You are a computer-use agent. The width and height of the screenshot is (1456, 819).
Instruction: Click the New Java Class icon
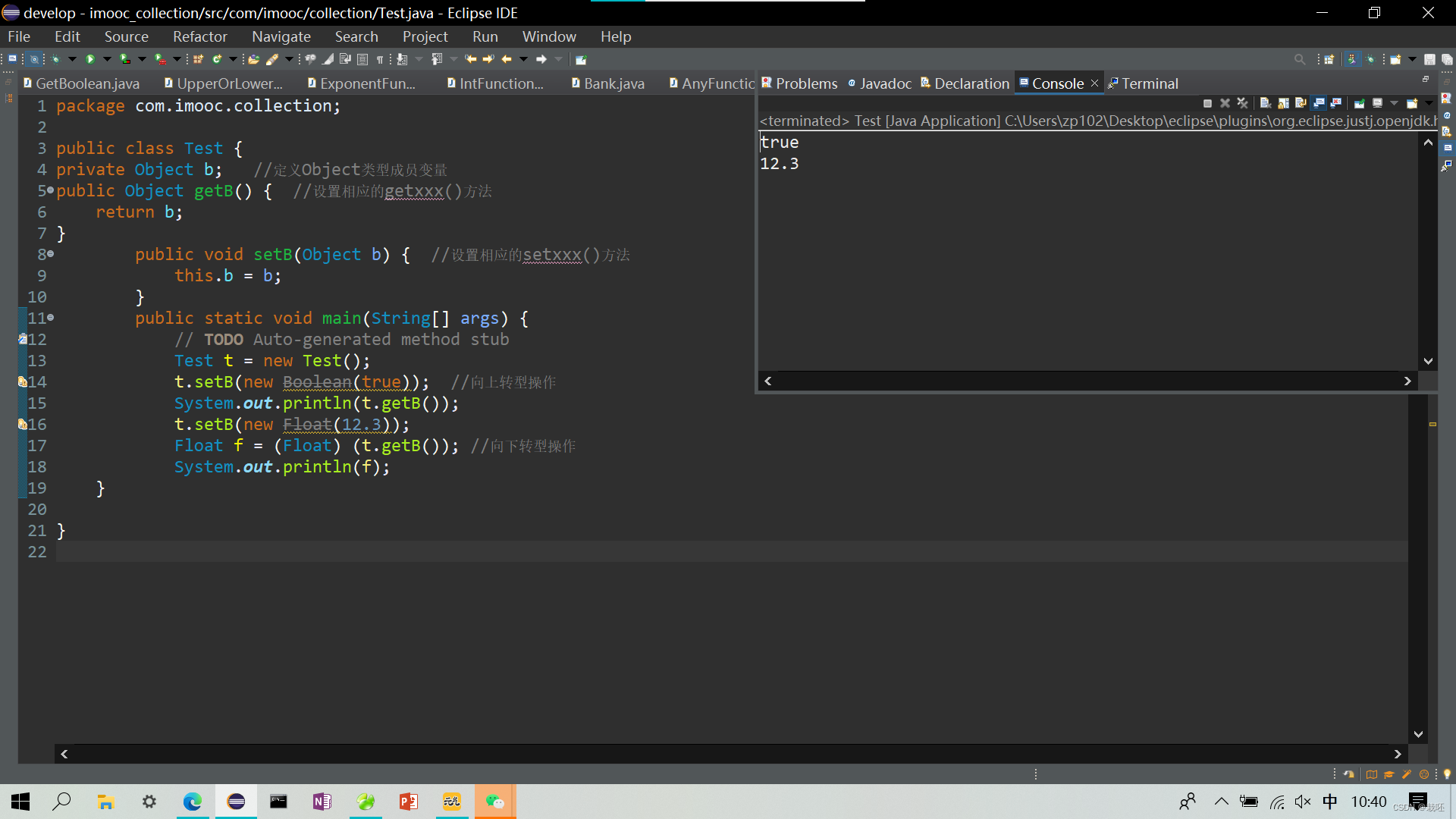217,59
